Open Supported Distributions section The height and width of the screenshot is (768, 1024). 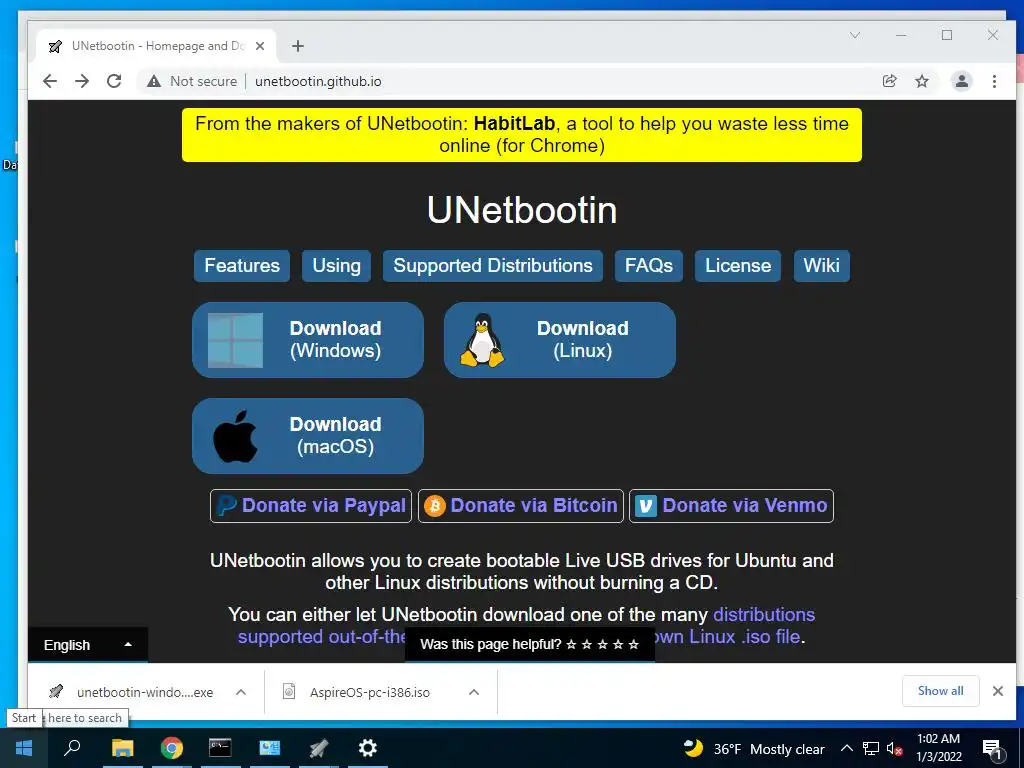coord(492,266)
